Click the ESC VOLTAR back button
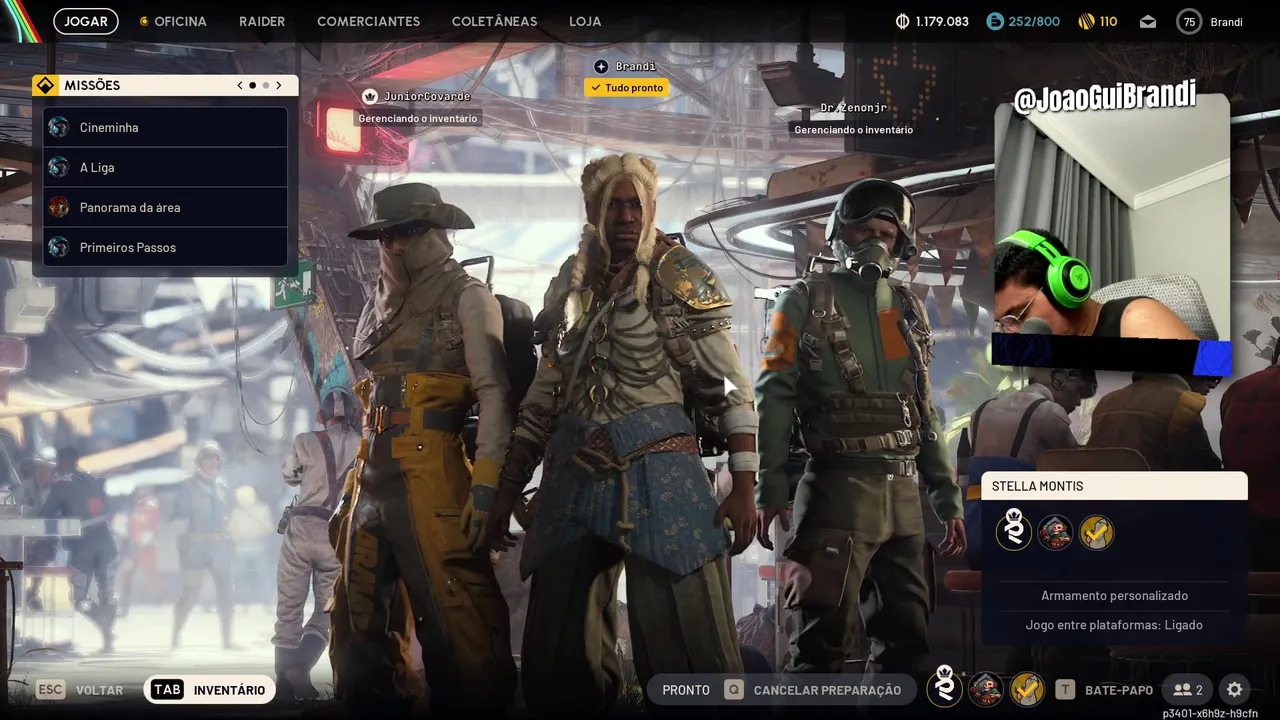 click(x=80, y=690)
